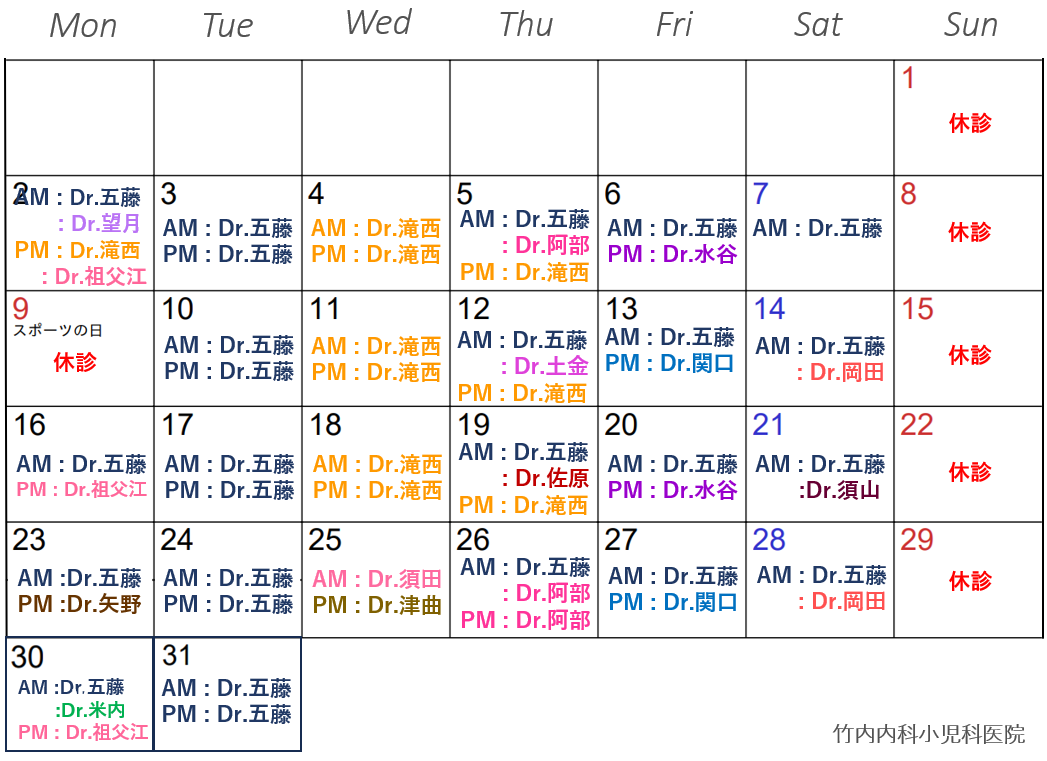The width and height of the screenshot is (1047, 761).
Task: Select date 1 marked 休診
Action: click(968, 117)
